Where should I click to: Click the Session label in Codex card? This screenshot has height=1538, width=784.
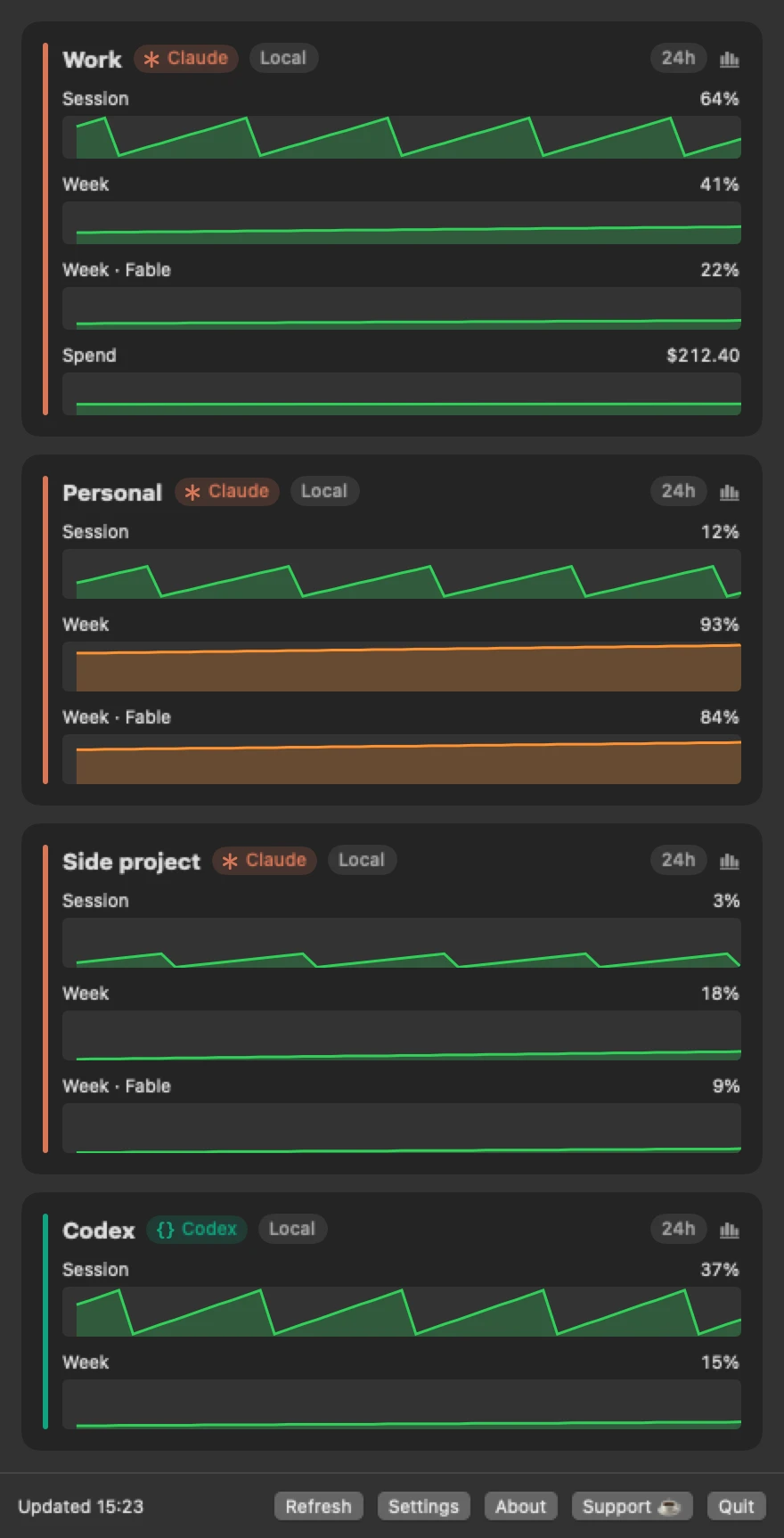pyautogui.click(x=95, y=1270)
